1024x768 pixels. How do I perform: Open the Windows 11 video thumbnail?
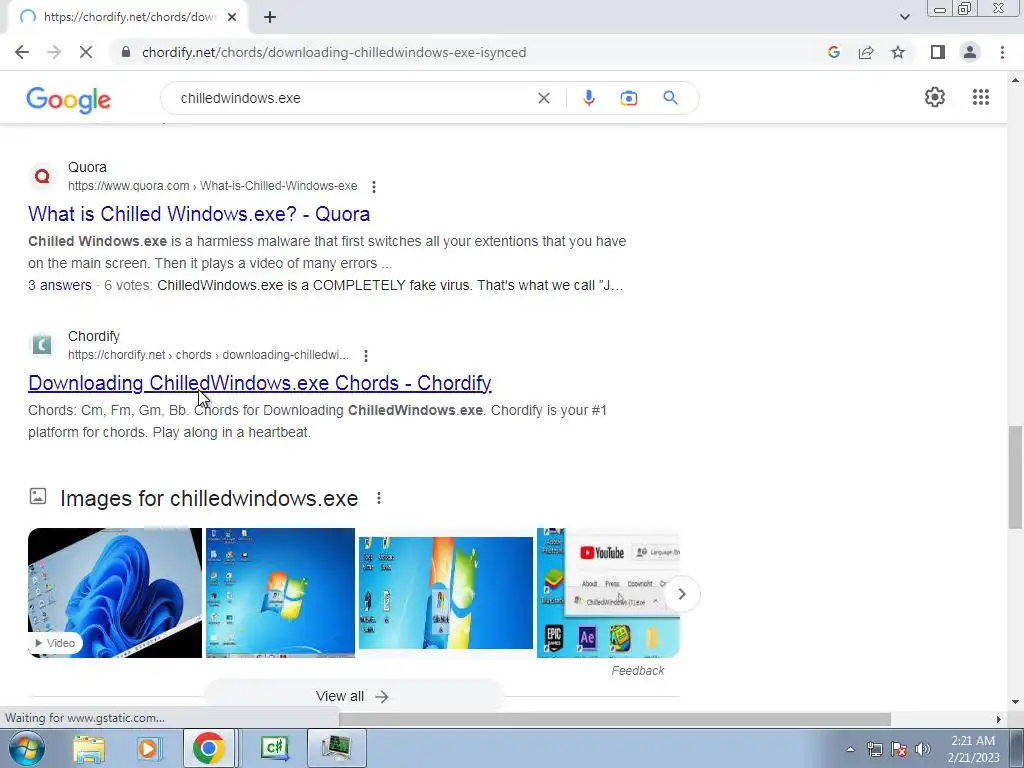pos(115,592)
